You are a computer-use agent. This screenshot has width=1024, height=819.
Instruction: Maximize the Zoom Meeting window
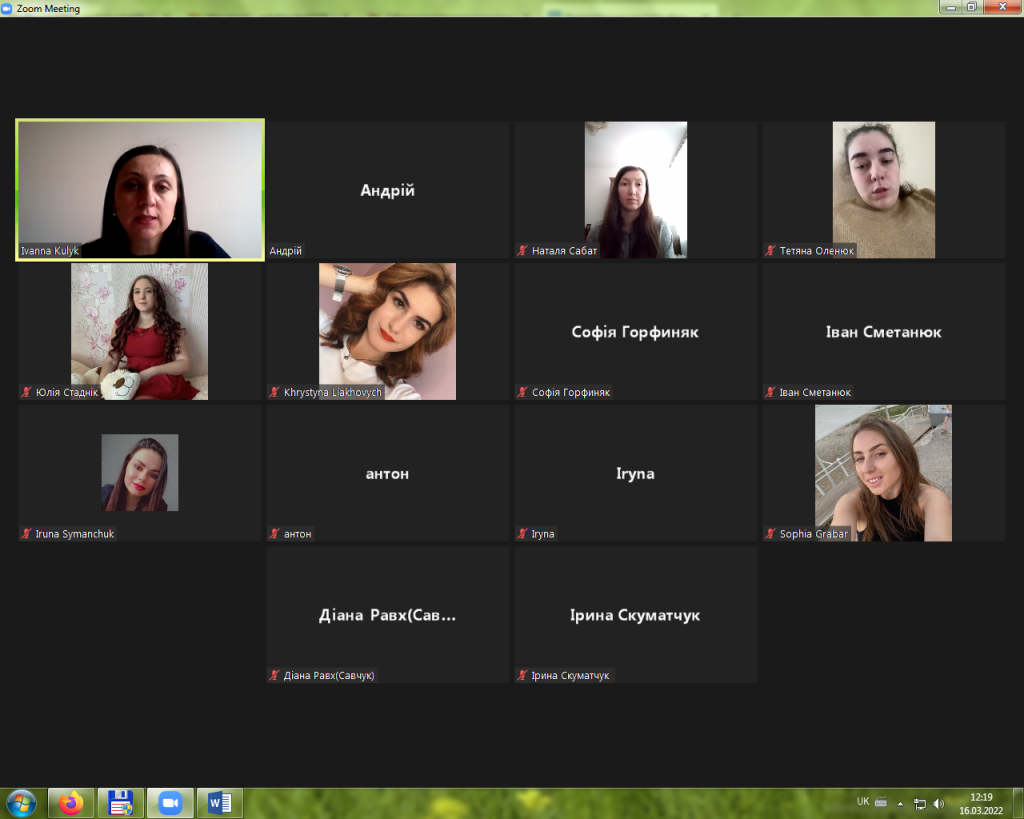971,7
